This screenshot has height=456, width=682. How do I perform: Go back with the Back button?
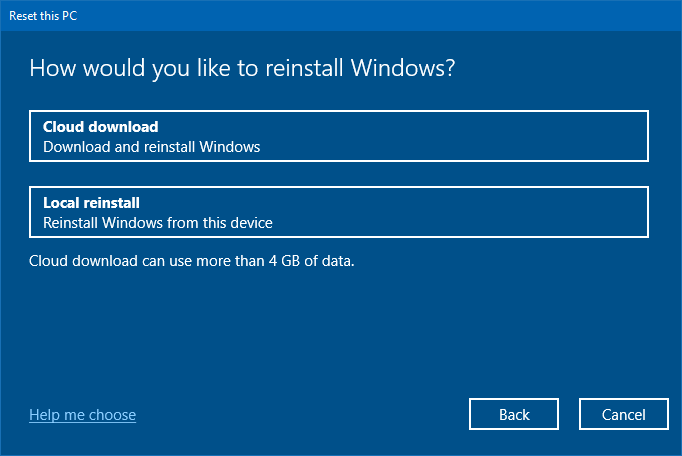tap(514, 414)
